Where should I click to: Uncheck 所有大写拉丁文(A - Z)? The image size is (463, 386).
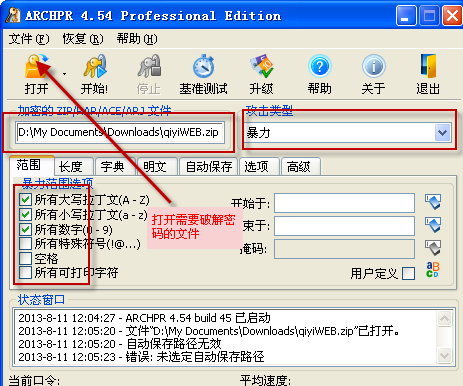pos(26,200)
